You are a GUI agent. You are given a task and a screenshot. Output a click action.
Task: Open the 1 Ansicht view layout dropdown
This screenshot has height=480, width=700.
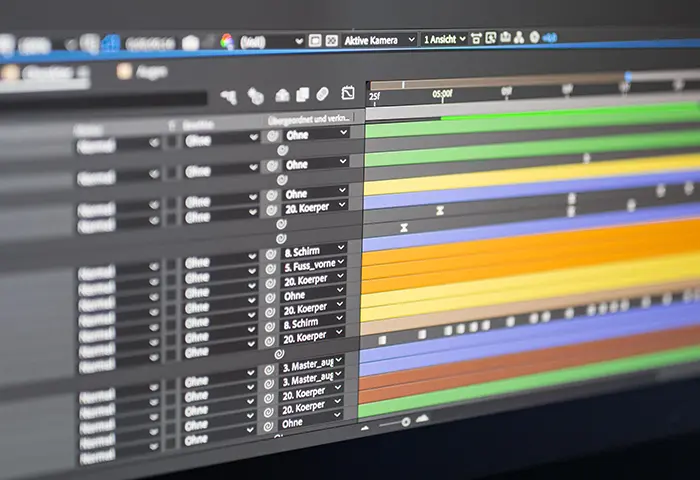tap(444, 39)
